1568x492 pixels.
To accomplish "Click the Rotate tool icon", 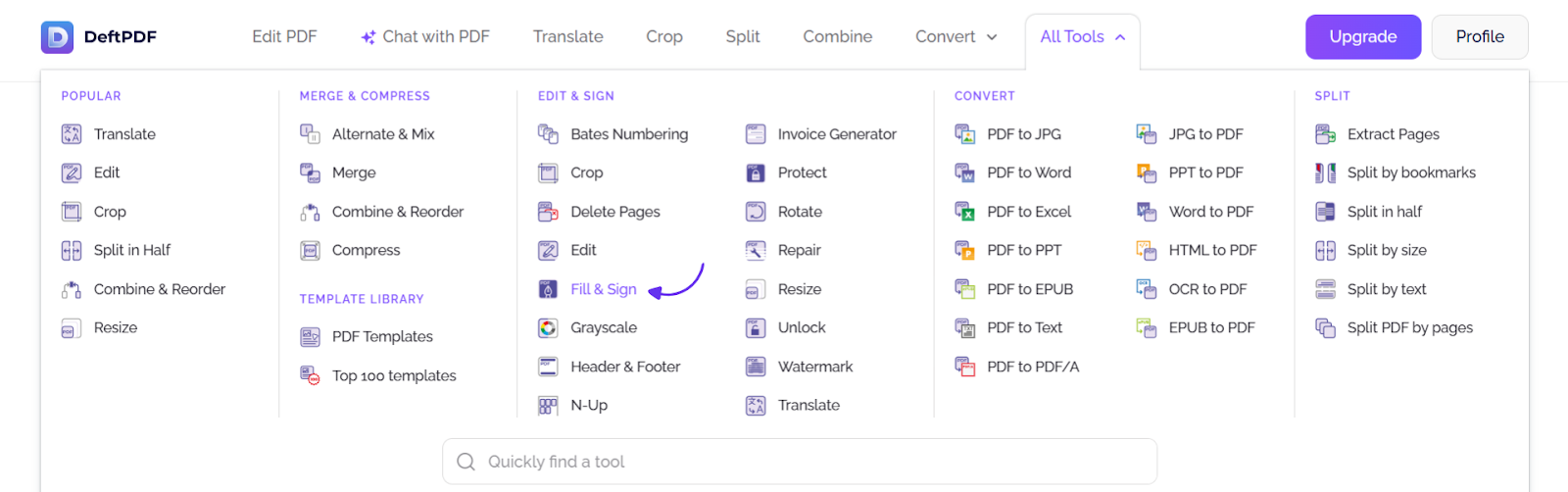I will (756, 212).
